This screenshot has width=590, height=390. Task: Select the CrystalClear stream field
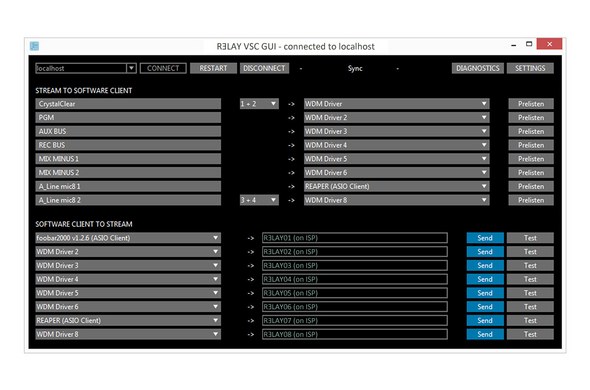click(128, 104)
